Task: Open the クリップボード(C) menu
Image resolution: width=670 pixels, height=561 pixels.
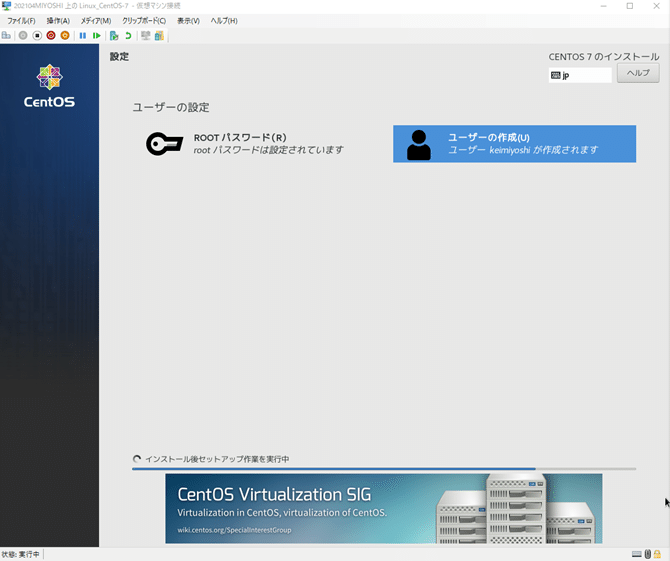Action: pos(144,21)
